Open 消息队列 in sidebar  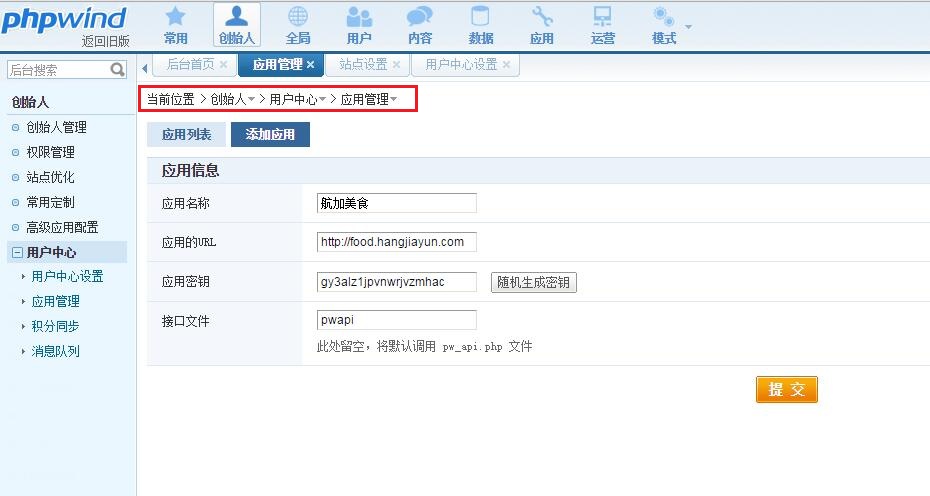(55, 351)
